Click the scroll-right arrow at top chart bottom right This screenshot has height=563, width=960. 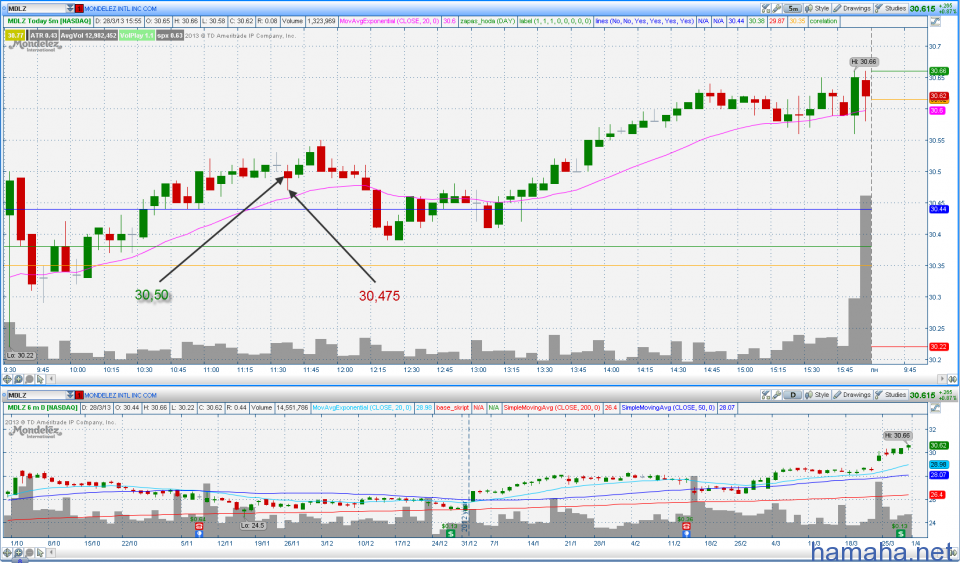click(x=942, y=379)
